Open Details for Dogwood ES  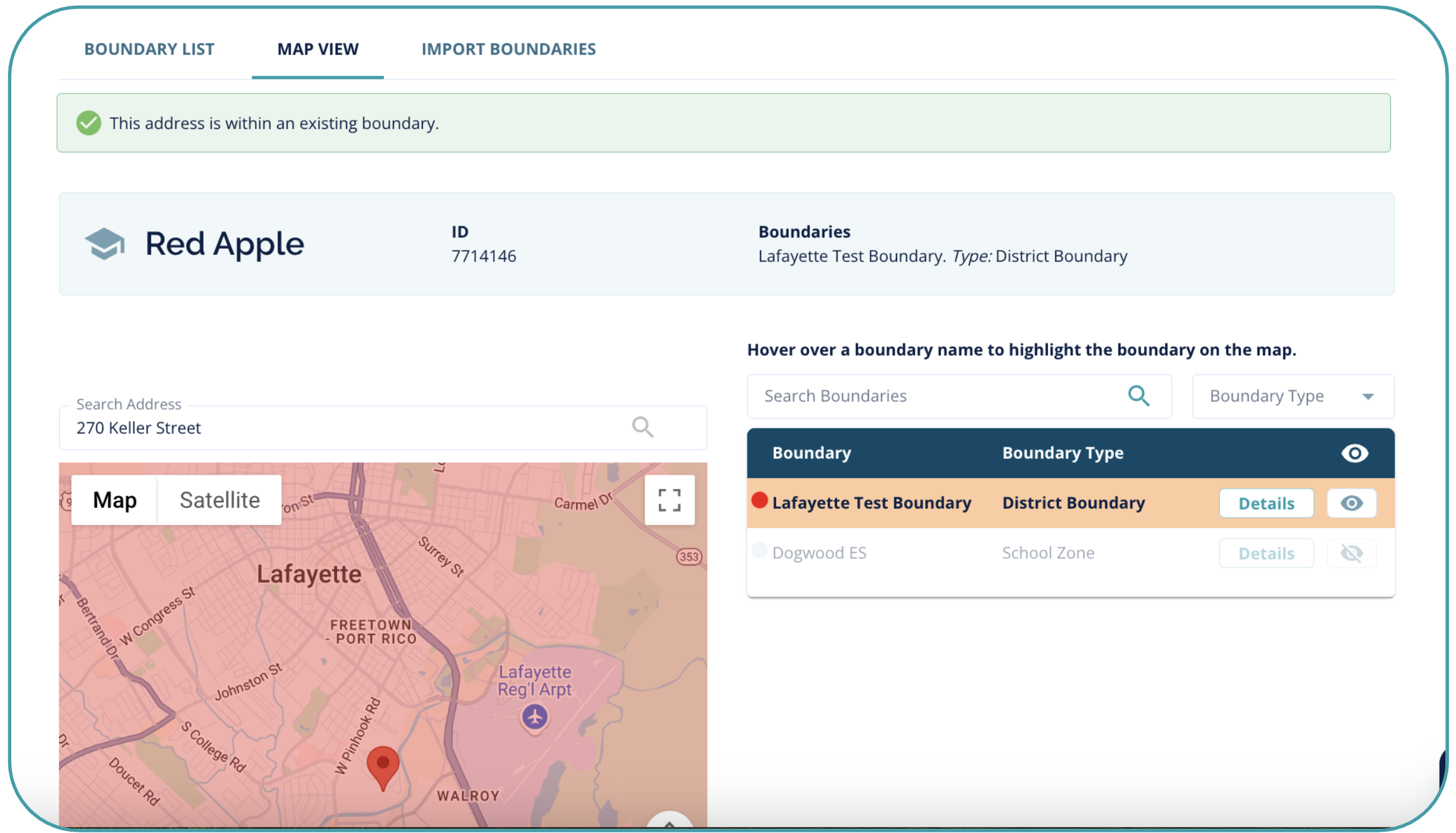(x=1266, y=553)
